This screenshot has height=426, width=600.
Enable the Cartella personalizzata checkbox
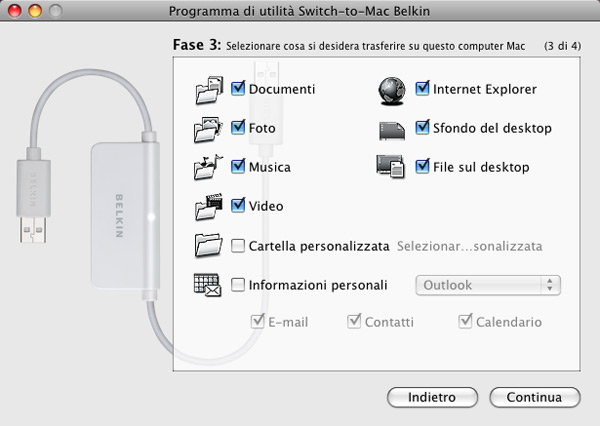[x=238, y=245]
